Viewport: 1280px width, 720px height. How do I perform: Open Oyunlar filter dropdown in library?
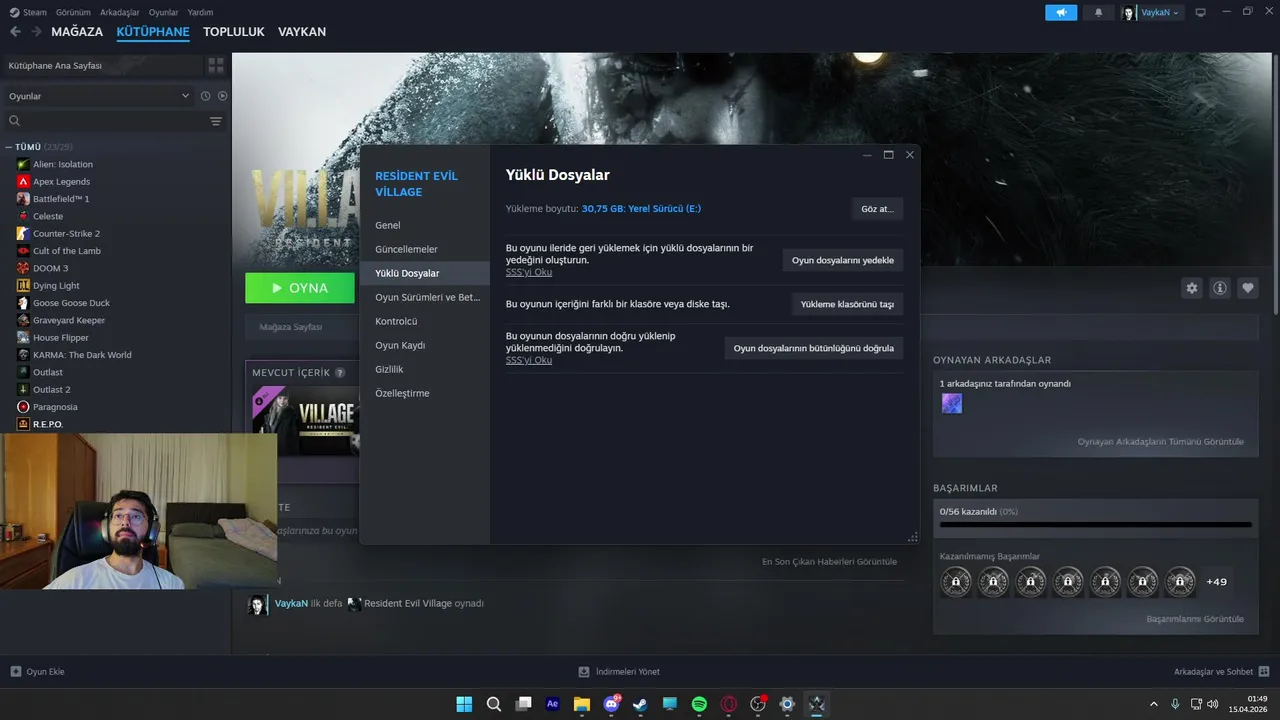pyautogui.click(x=97, y=96)
